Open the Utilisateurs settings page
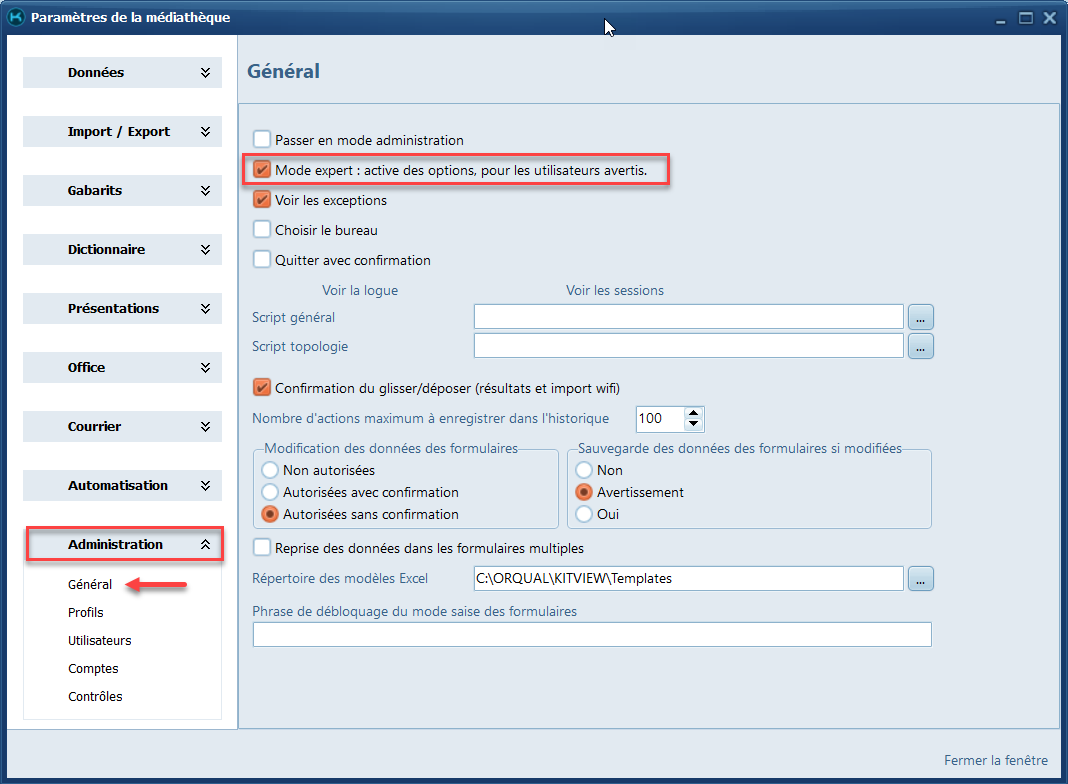The width and height of the screenshot is (1068, 784). coord(99,640)
